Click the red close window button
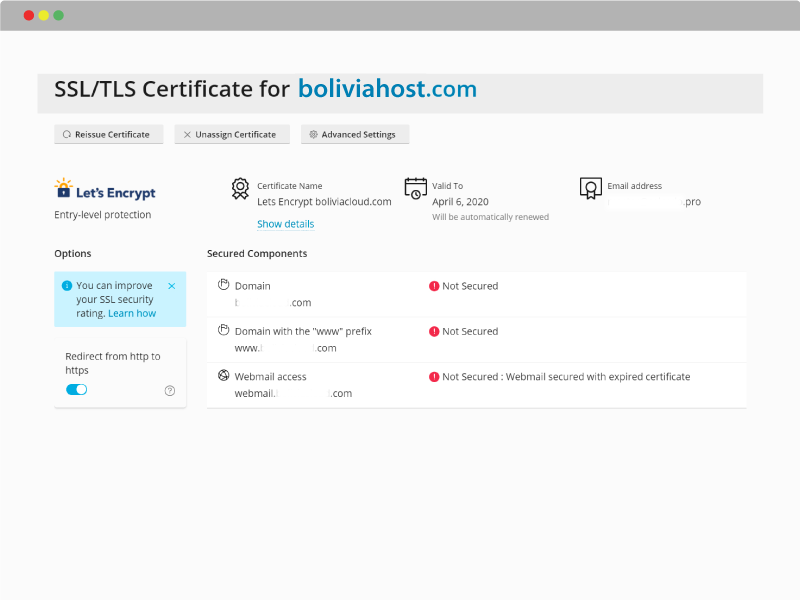 point(29,15)
